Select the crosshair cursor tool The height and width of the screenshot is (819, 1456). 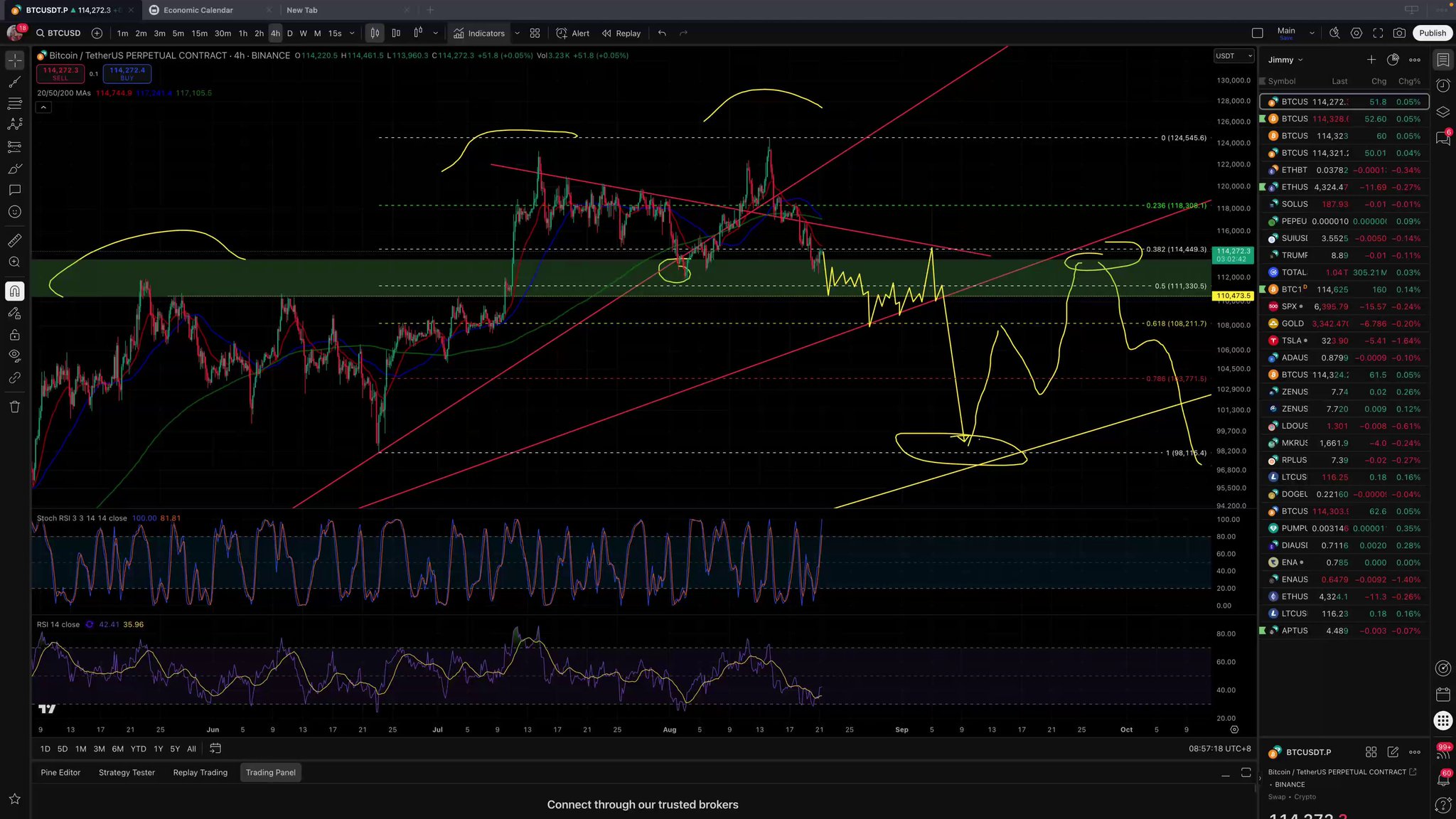pos(15,60)
